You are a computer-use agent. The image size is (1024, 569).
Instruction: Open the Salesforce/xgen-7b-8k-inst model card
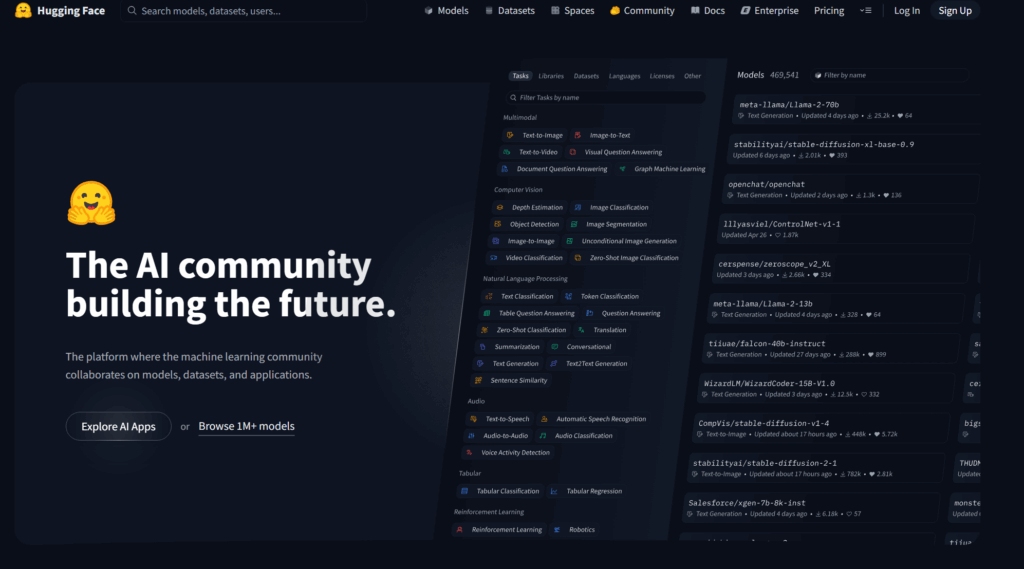(810, 508)
